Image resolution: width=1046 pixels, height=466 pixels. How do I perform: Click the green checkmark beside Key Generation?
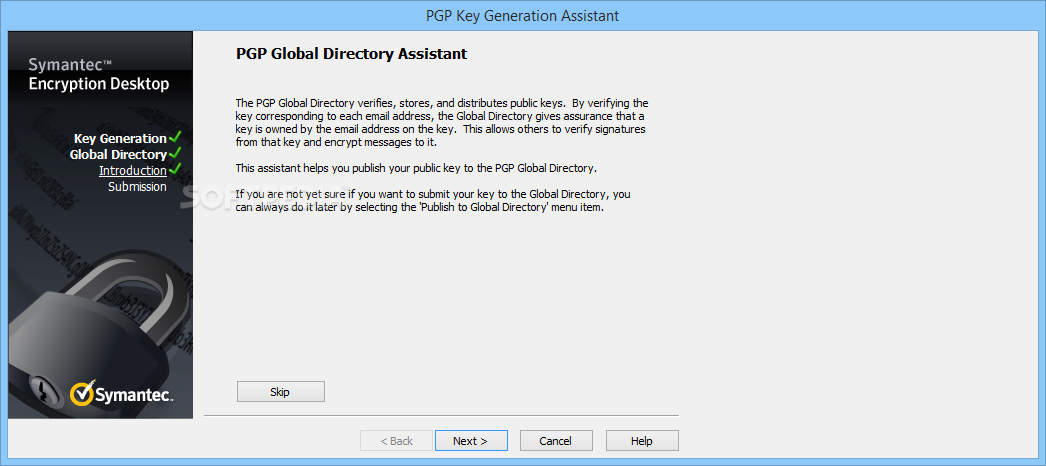[175, 138]
